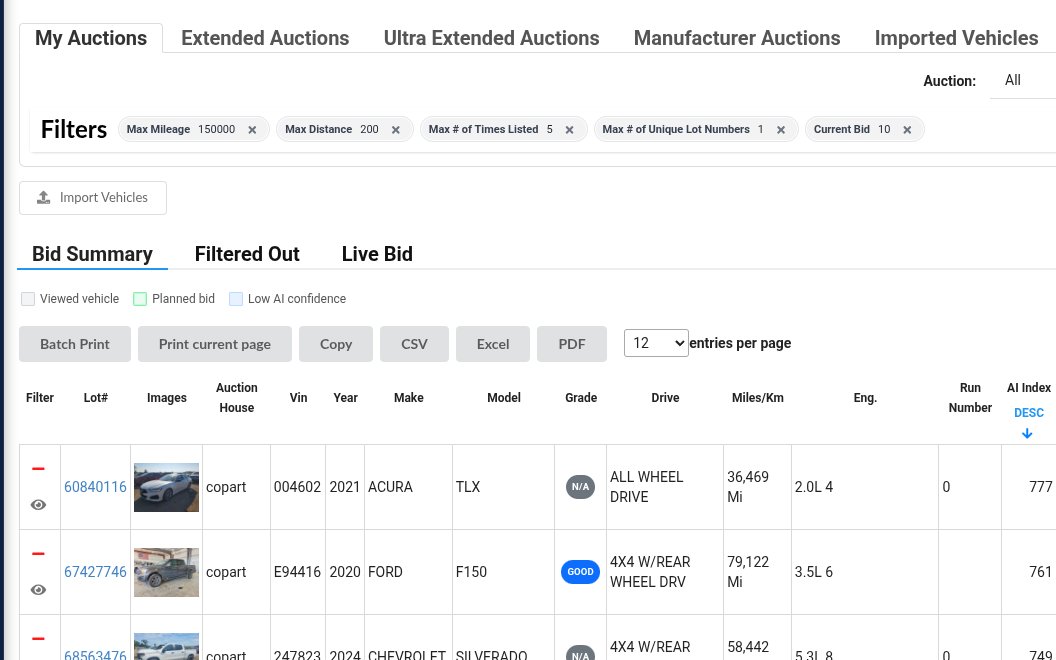Image resolution: width=1056 pixels, height=660 pixels.
Task: Switch to the Ultra Extended Auctions tab
Action: tap(492, 38)
